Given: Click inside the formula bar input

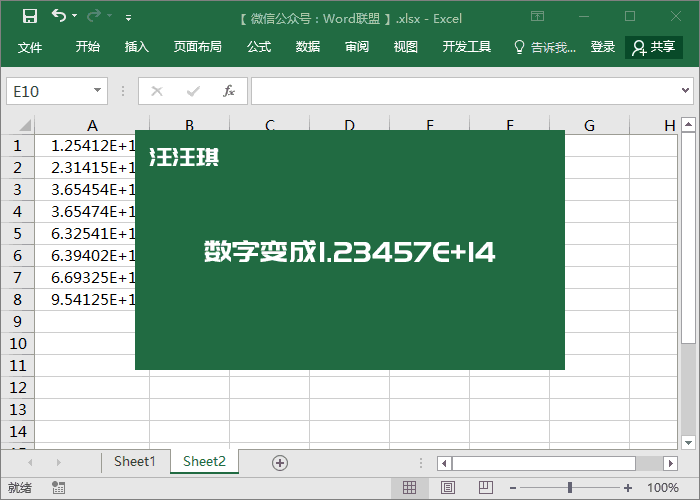Looking at the screenshot, I should [464, 91].
